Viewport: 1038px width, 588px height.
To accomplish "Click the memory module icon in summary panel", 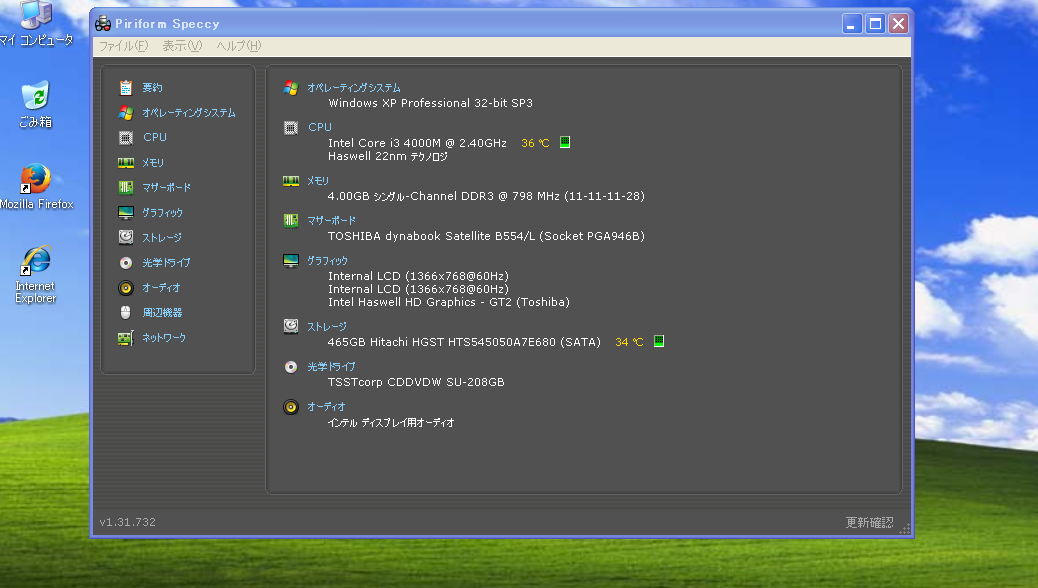I will coord(291,181).
